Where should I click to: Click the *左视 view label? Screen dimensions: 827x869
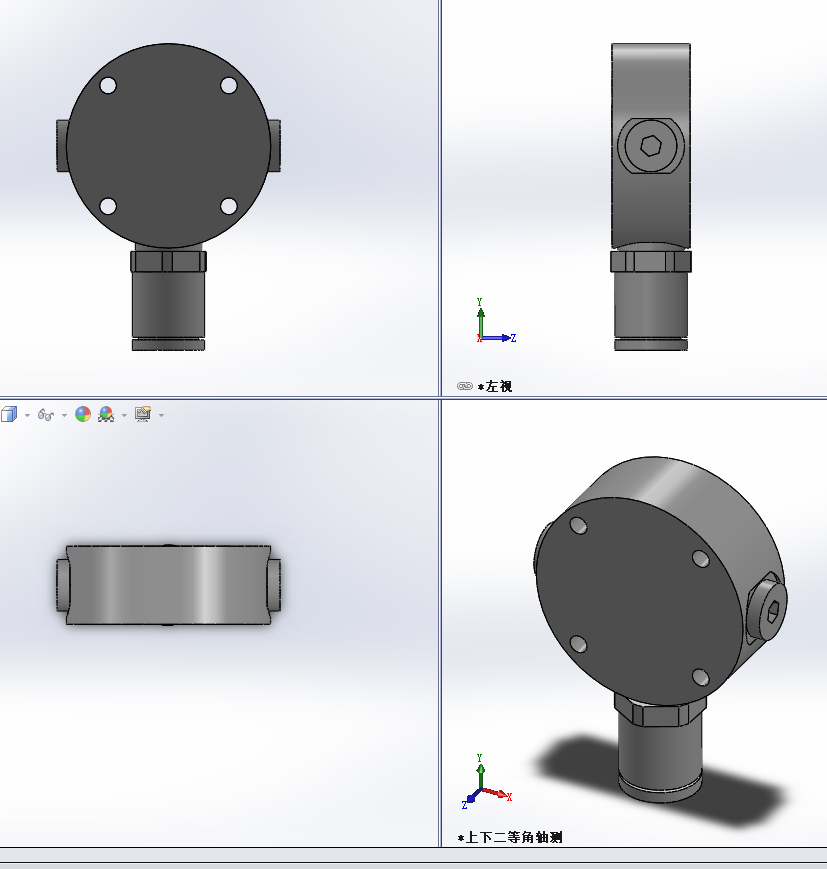(x=494, y=386)
